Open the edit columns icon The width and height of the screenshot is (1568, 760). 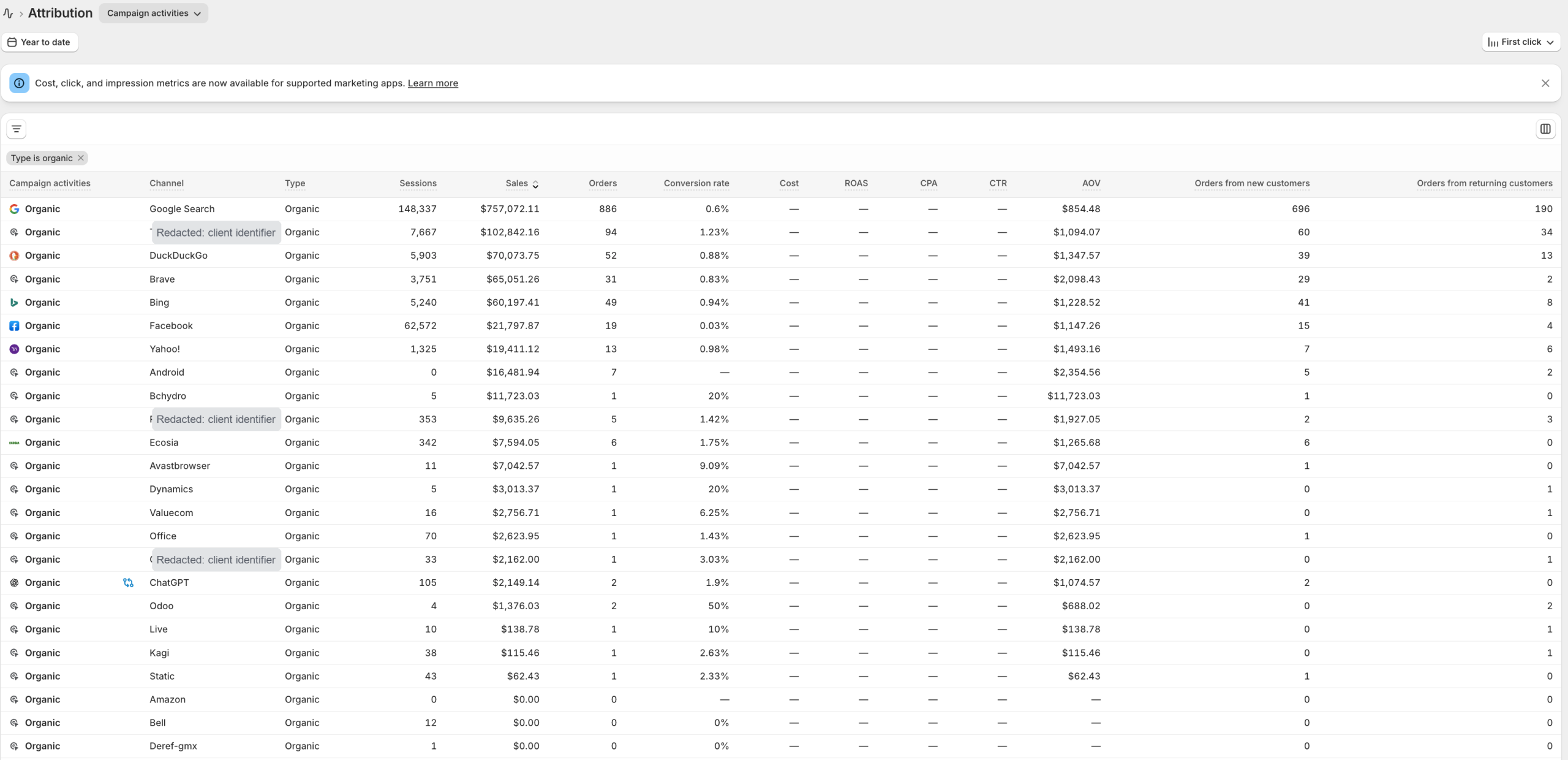1545,129
